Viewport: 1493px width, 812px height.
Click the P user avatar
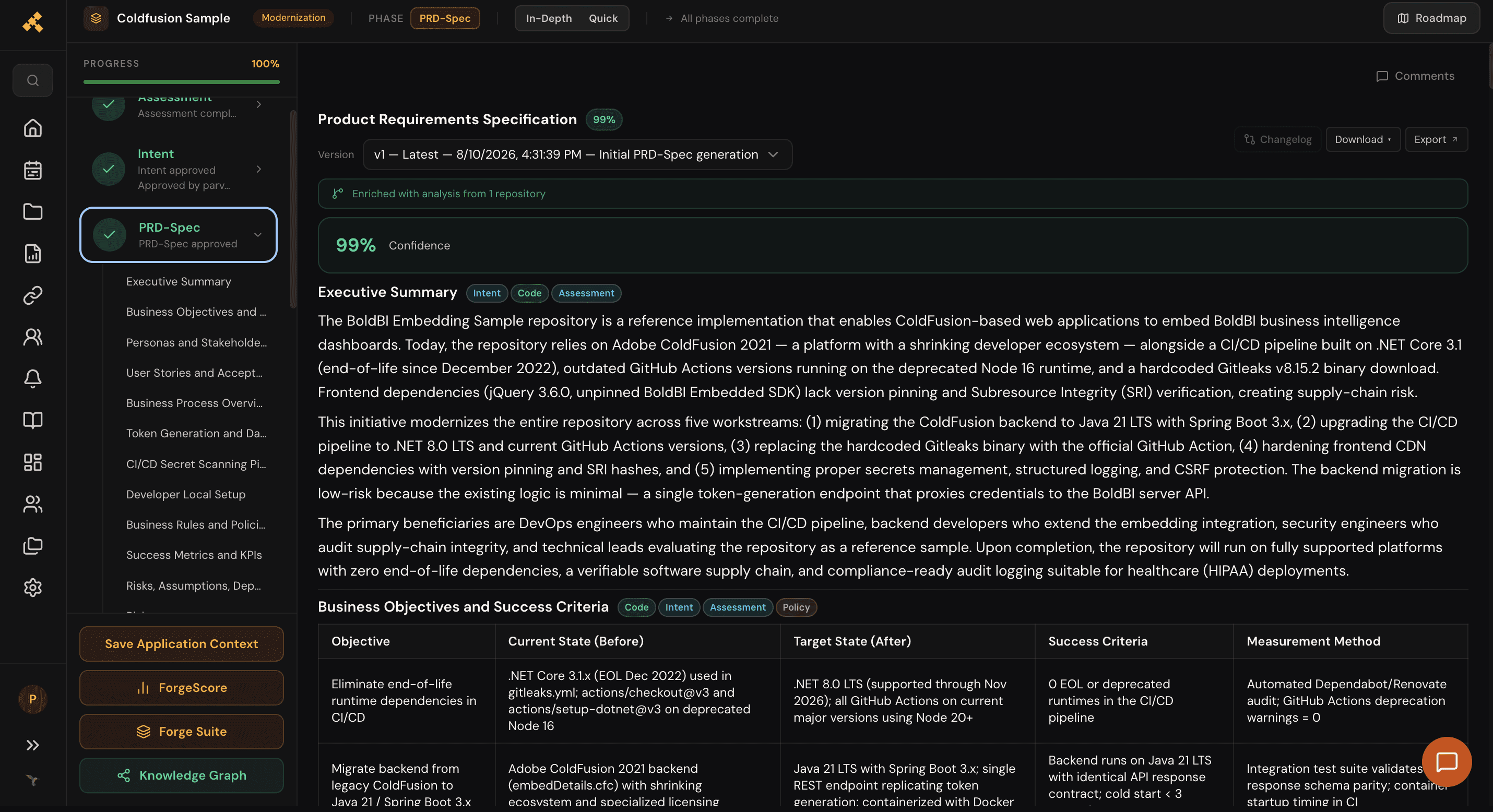tap(32, 699)
